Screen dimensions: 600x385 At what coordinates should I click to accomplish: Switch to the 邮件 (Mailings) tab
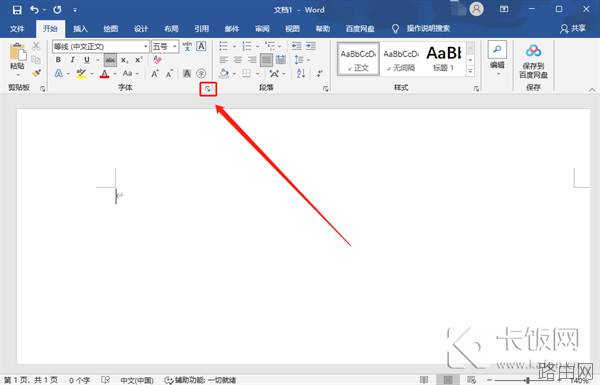[x=232, y=29]
